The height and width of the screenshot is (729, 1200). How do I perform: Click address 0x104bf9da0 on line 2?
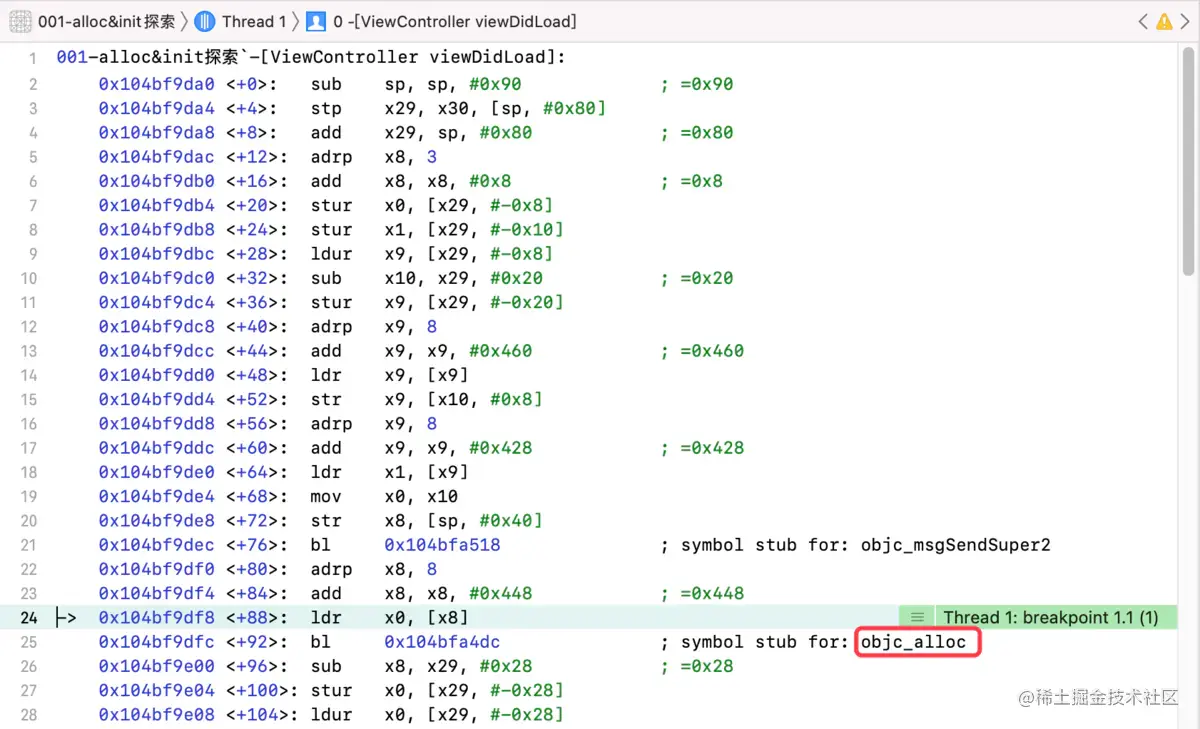point(157,84)
